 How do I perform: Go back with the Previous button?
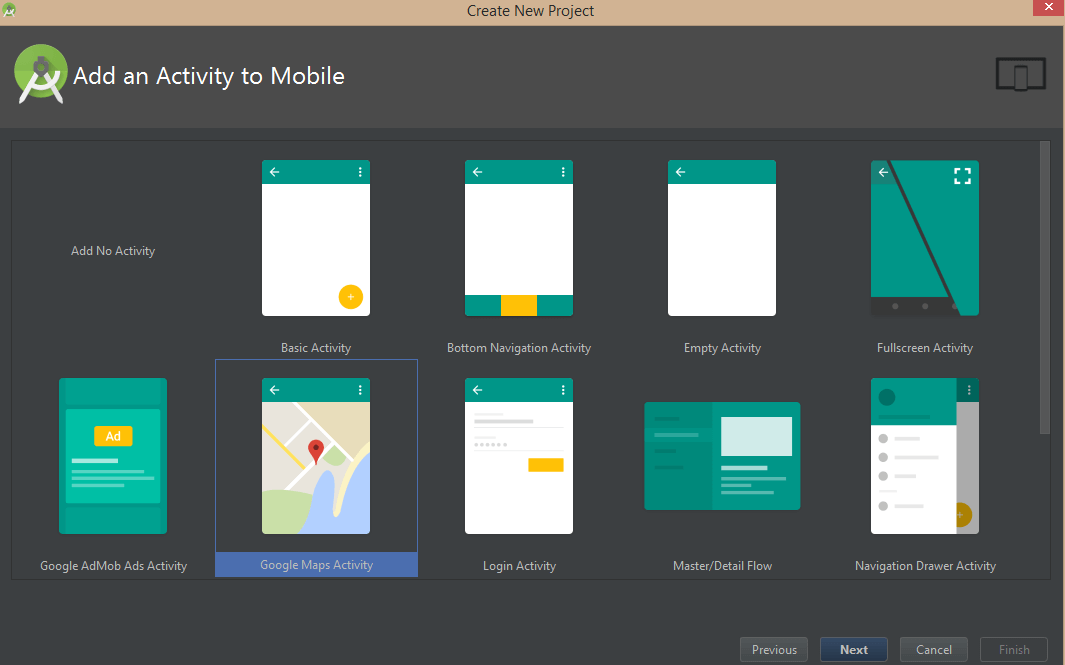coord(774,649)
